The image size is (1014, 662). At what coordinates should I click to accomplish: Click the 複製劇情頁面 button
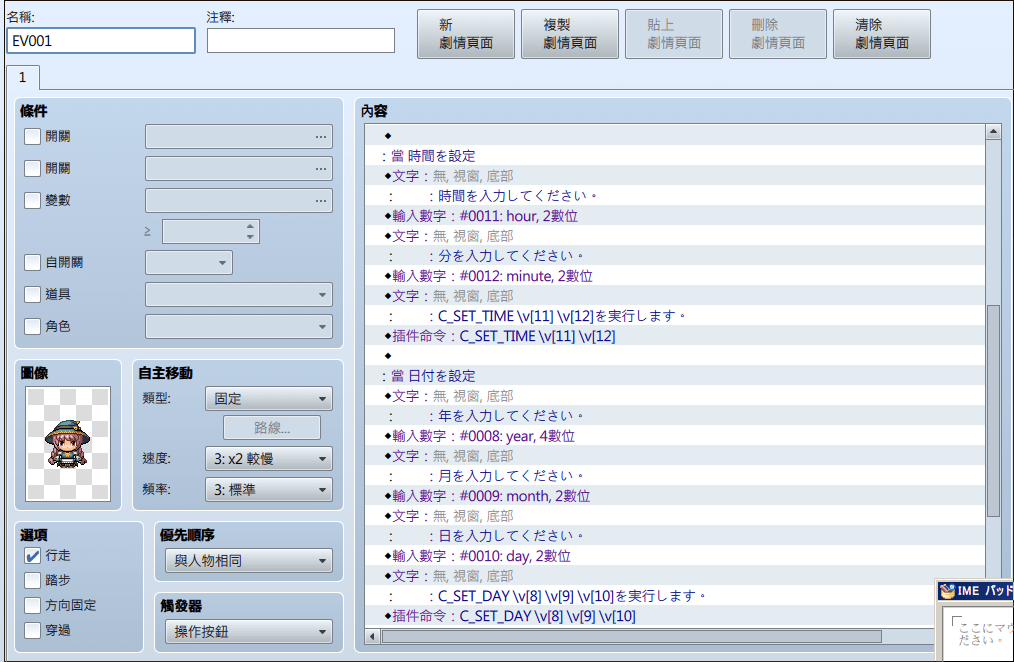pyautogui.click(x=570, y=34)
